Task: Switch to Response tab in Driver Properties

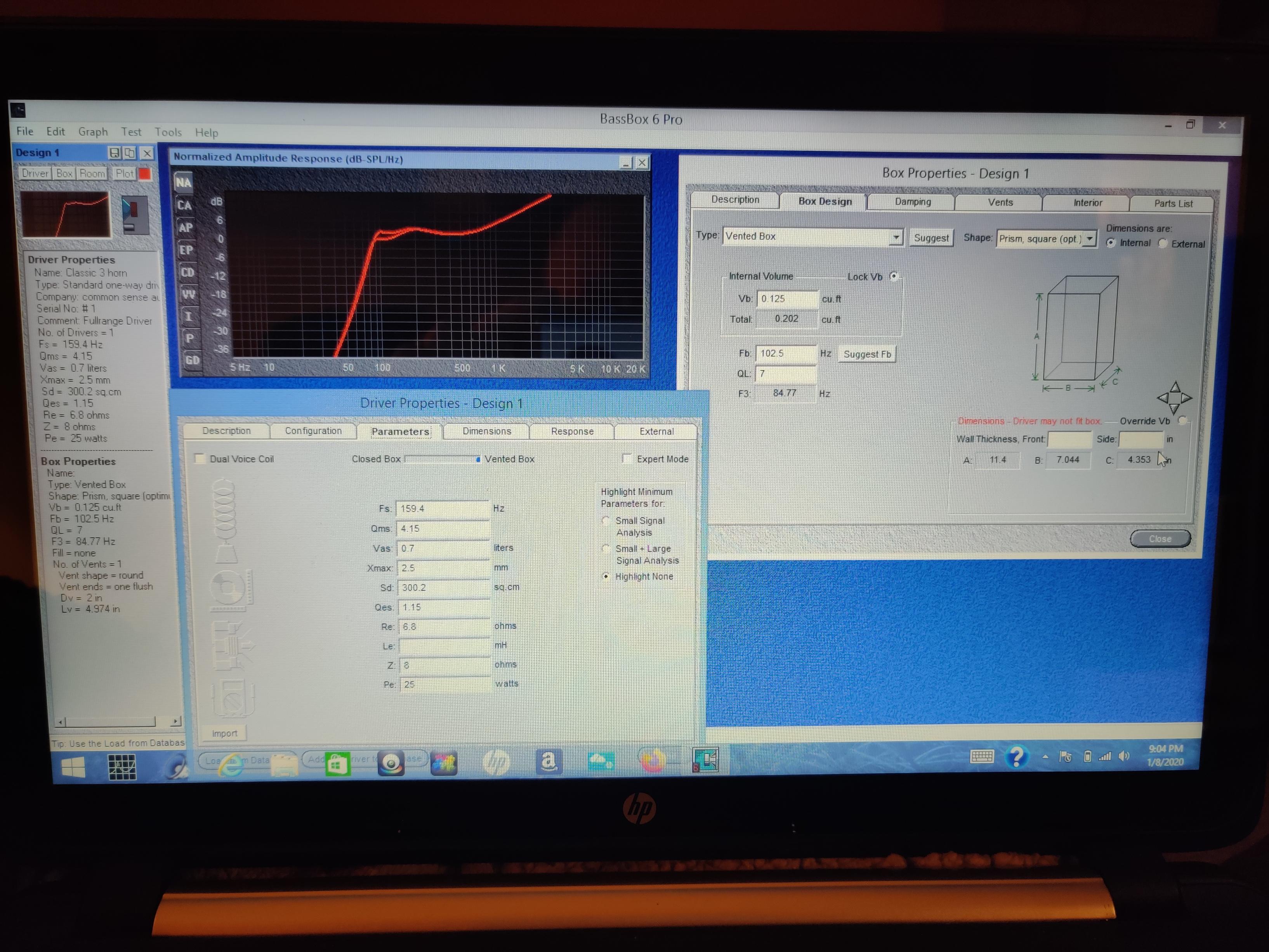Action: [572, 431]
